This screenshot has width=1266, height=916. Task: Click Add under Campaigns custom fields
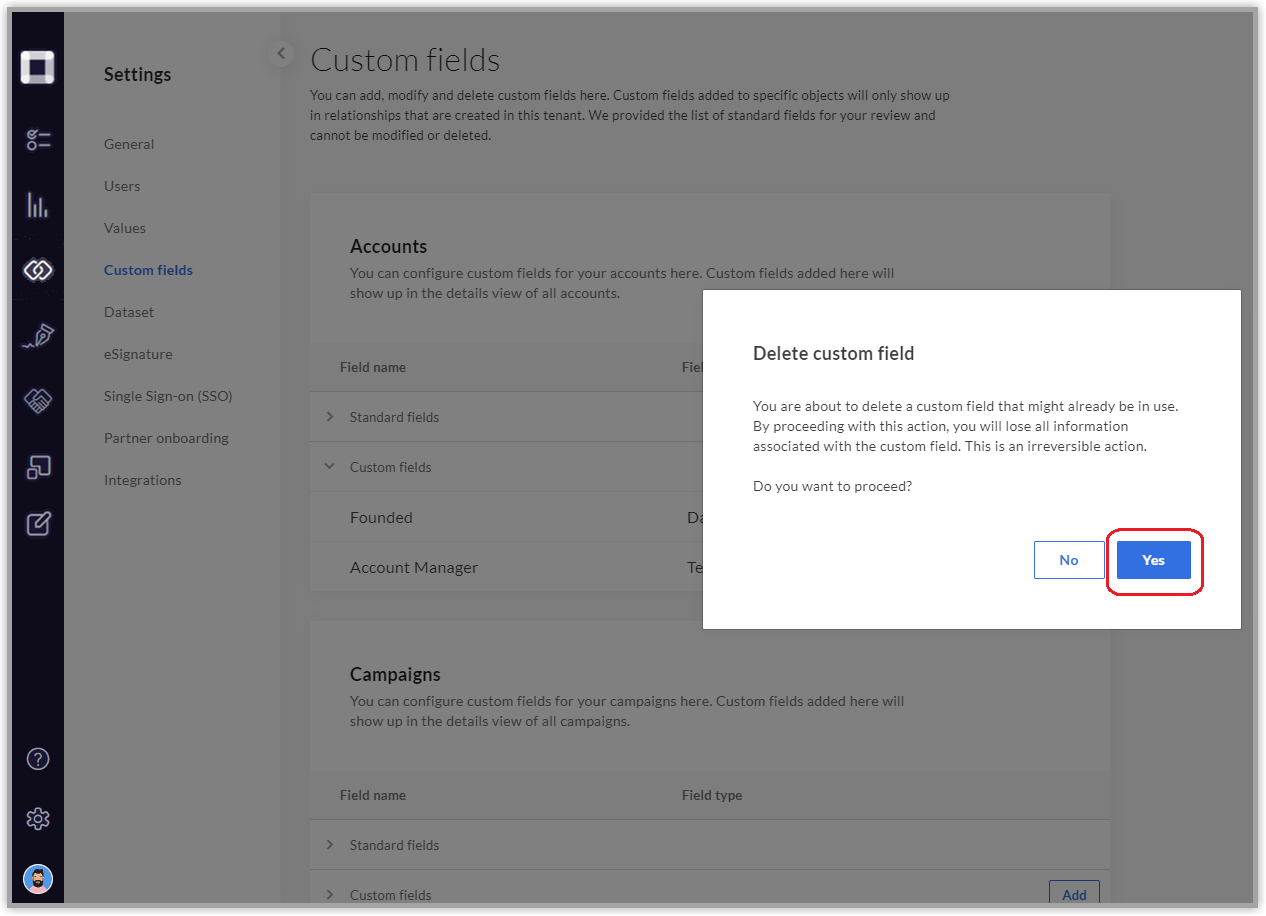[x=1074, y=894]
